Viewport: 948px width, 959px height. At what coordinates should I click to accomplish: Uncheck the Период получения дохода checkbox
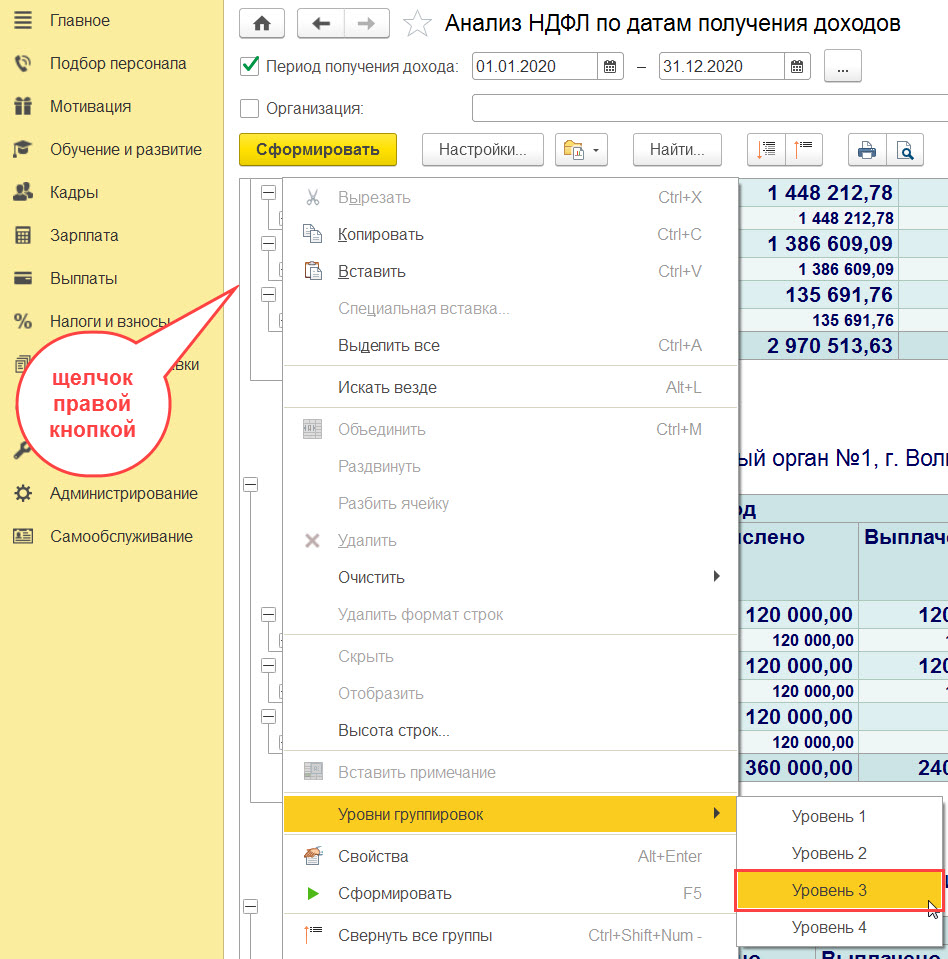click(250, 66)
